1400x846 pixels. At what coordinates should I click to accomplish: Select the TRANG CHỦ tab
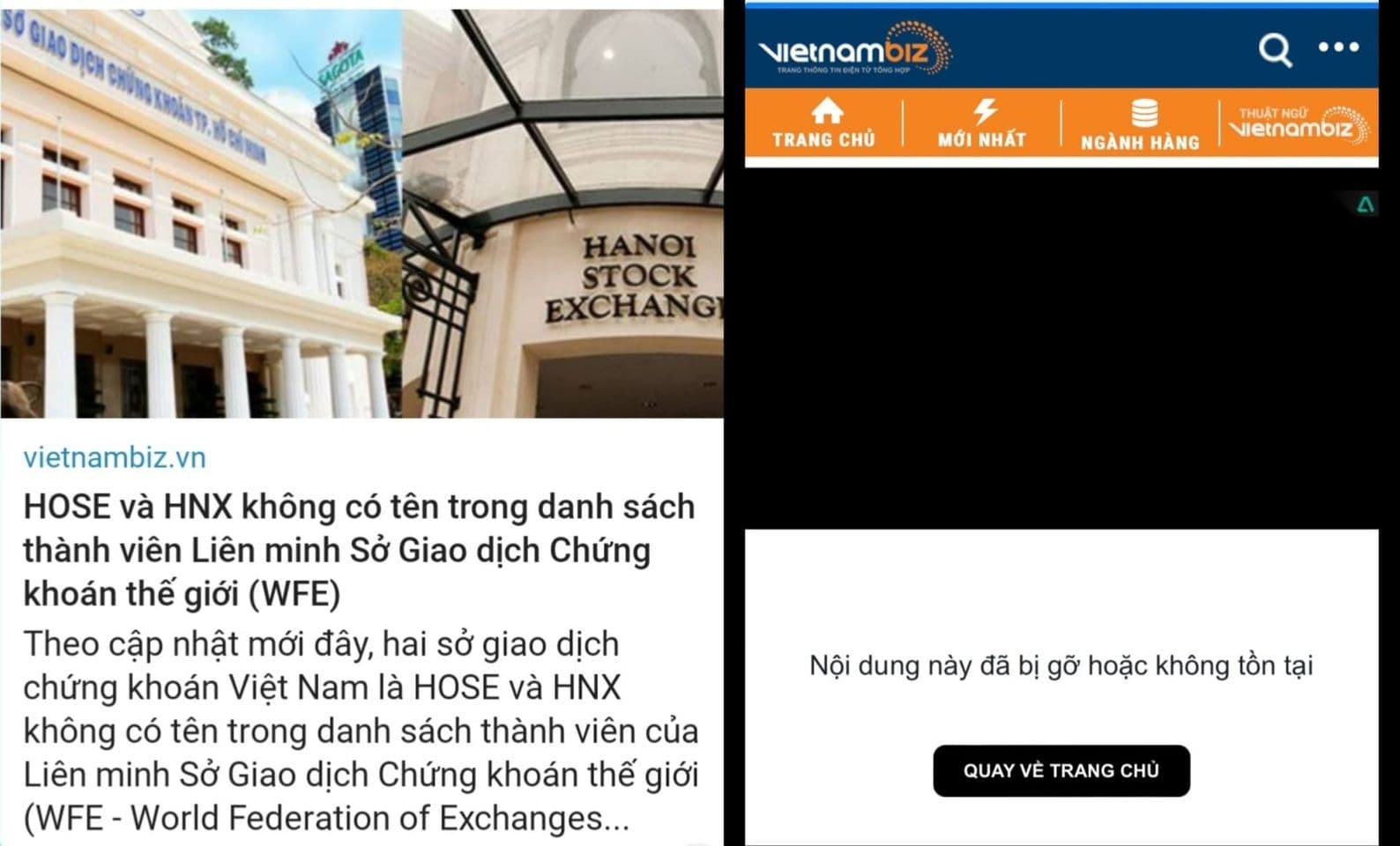click(x=823, y=124)
